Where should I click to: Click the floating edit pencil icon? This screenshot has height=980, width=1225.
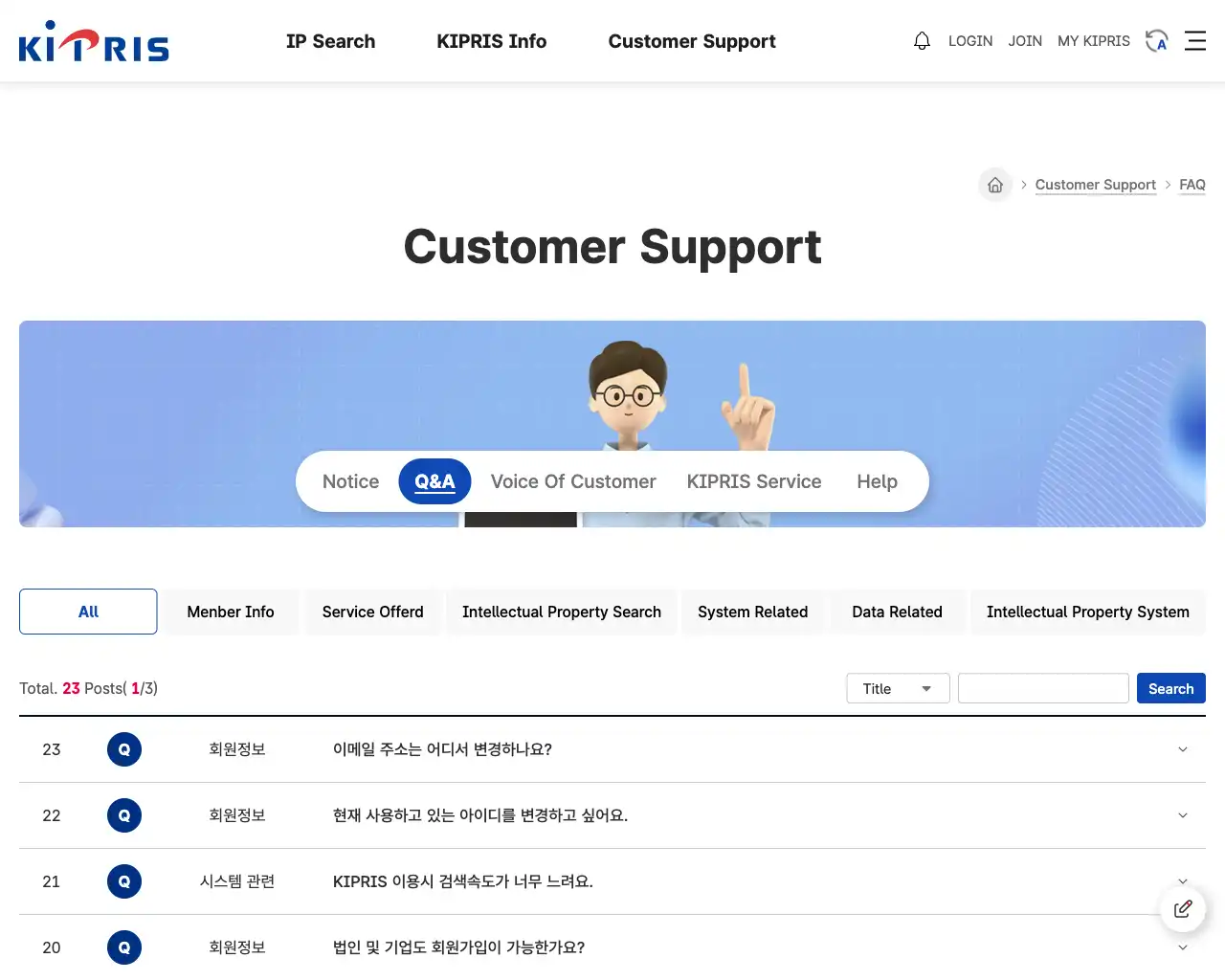coord(1183,909)
